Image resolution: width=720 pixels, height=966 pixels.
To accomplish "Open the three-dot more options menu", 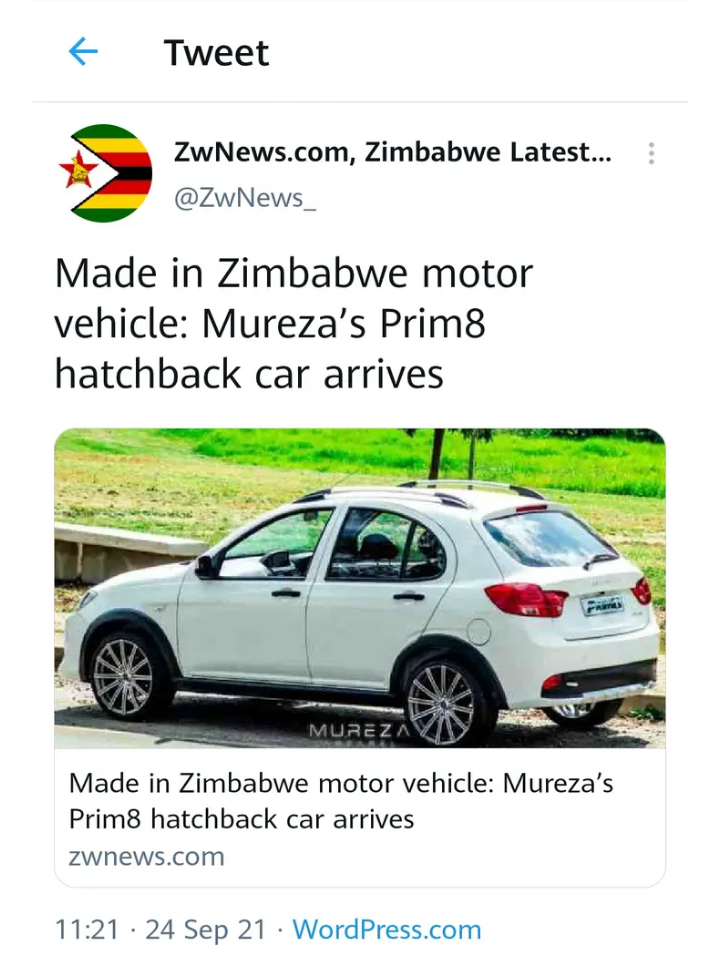I will click(651, 153).
